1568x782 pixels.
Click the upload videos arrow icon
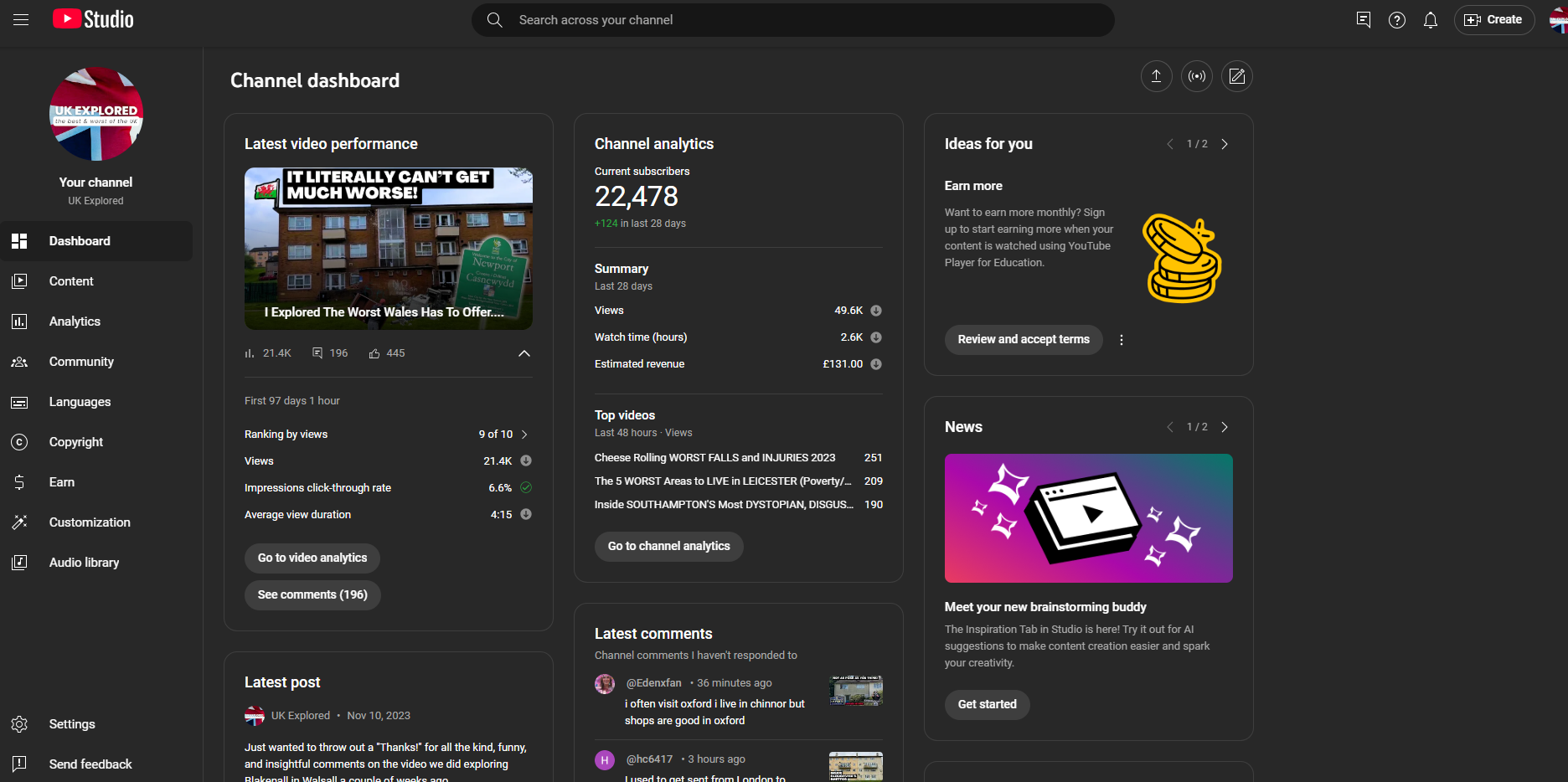tap(1156, 76)
